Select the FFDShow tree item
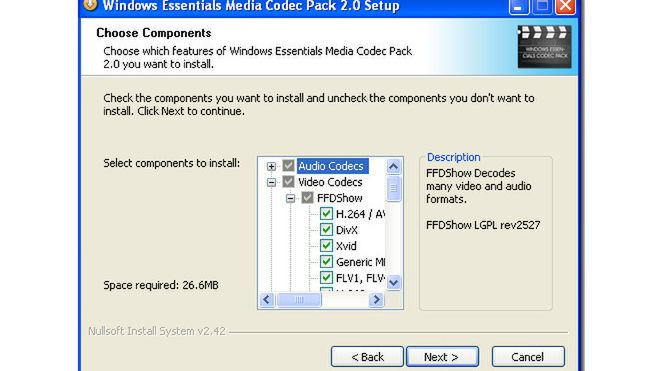Screen dimensions: 660x371 tap(340, 198)
